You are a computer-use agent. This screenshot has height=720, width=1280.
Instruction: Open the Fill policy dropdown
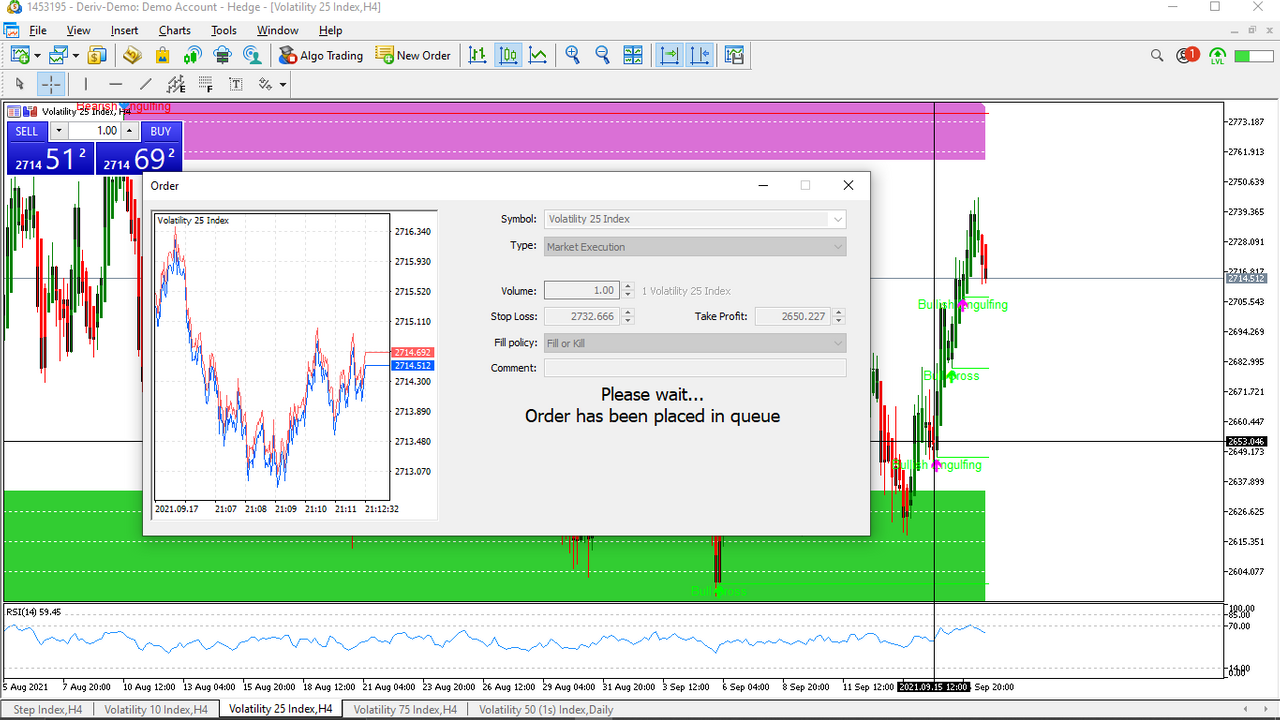(x=838, y=344)
